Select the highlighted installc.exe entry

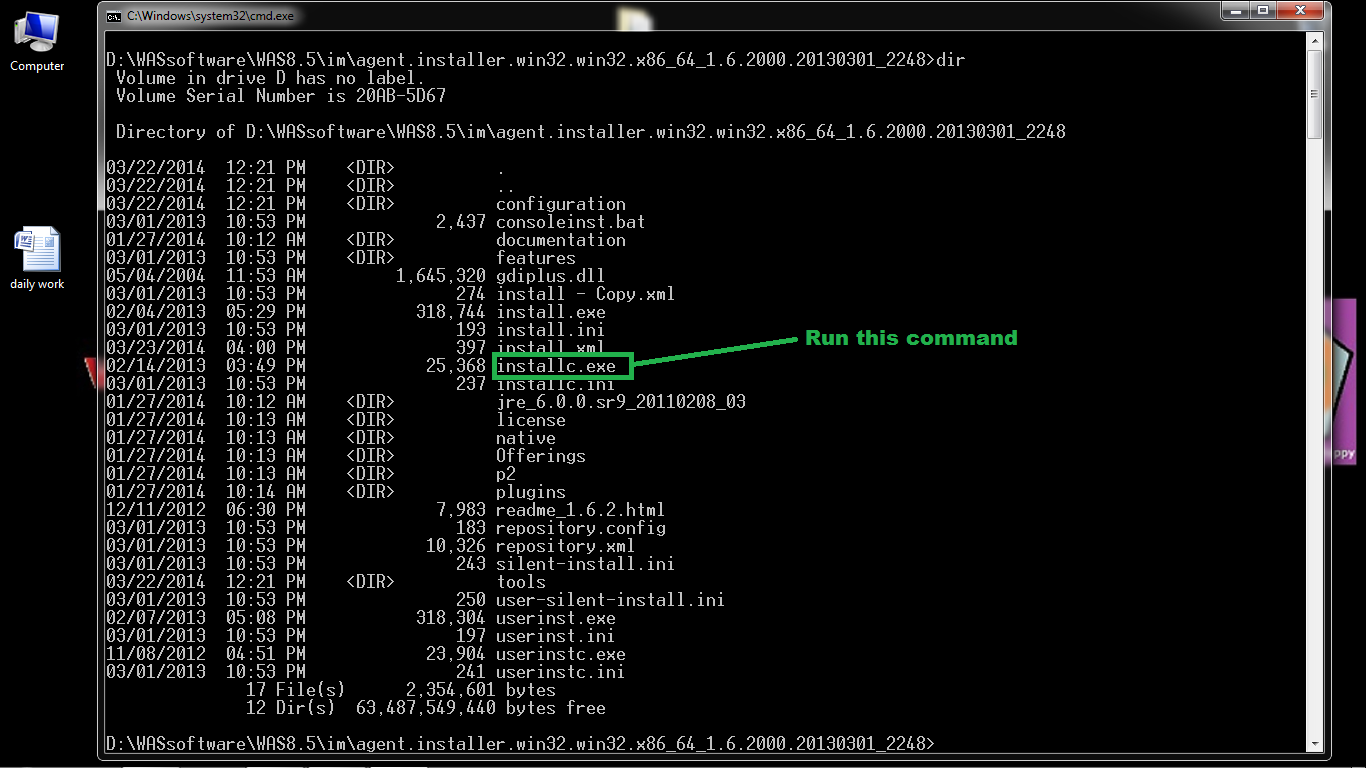coord(561,366)
